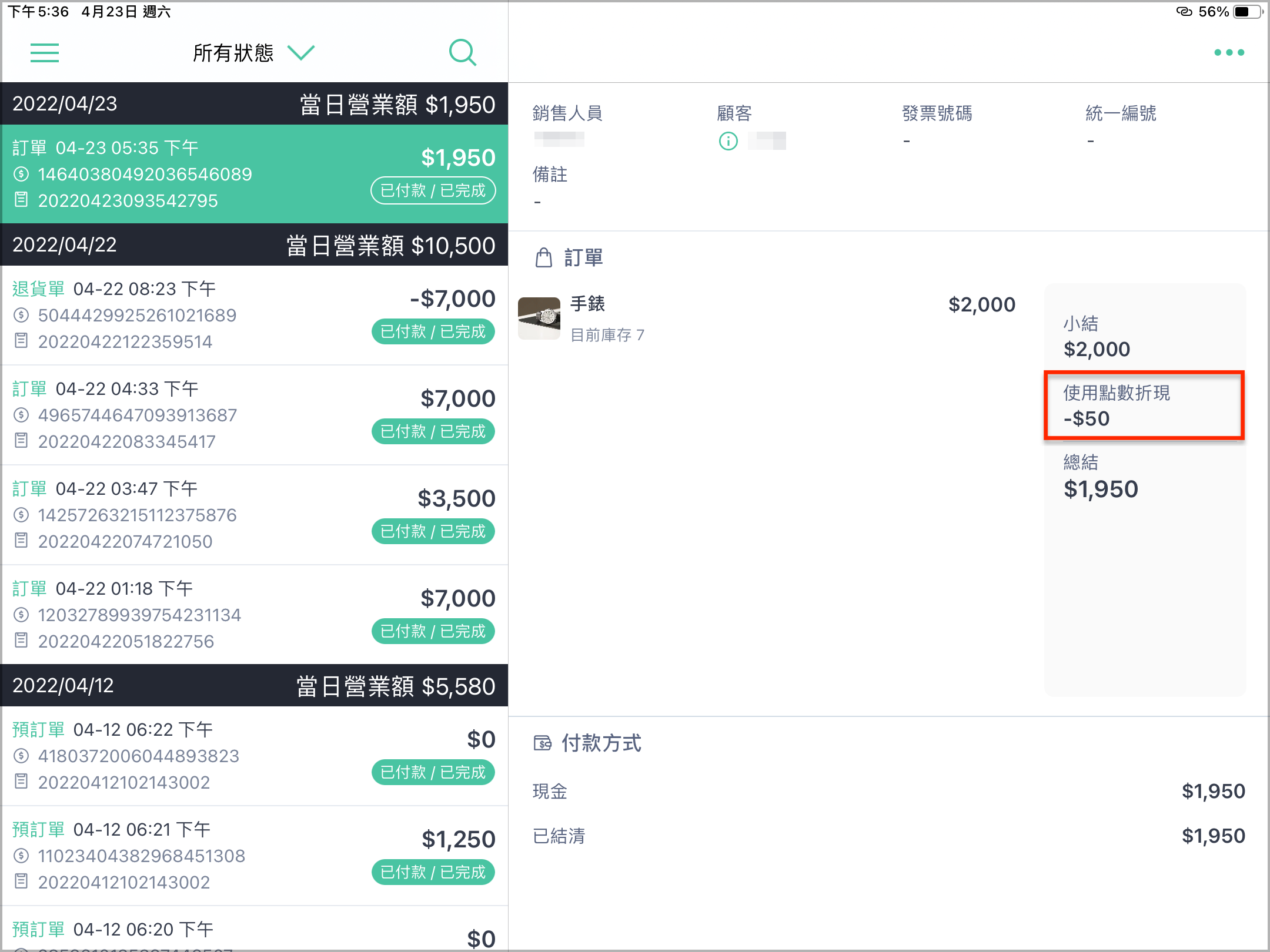Click the receipt icon next to 20220422074721050

click(21, 541)
